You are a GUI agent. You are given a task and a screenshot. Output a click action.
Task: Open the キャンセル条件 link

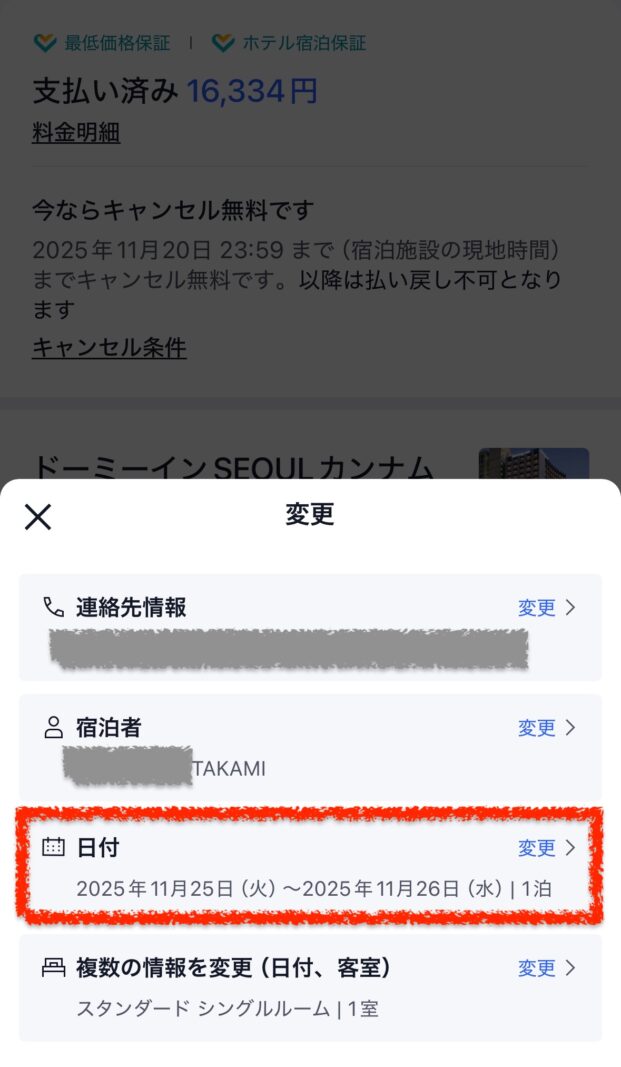click(x=109, y=348)
